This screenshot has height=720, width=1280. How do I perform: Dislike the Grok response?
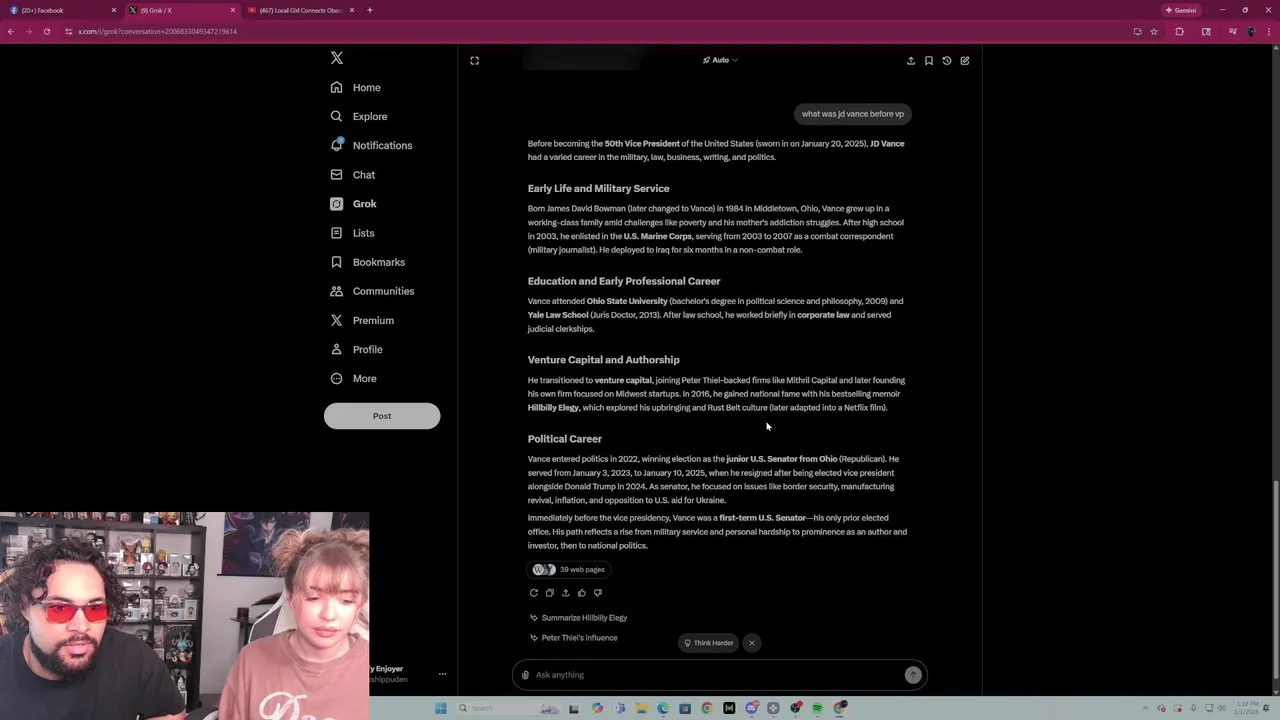pos(598,593)
